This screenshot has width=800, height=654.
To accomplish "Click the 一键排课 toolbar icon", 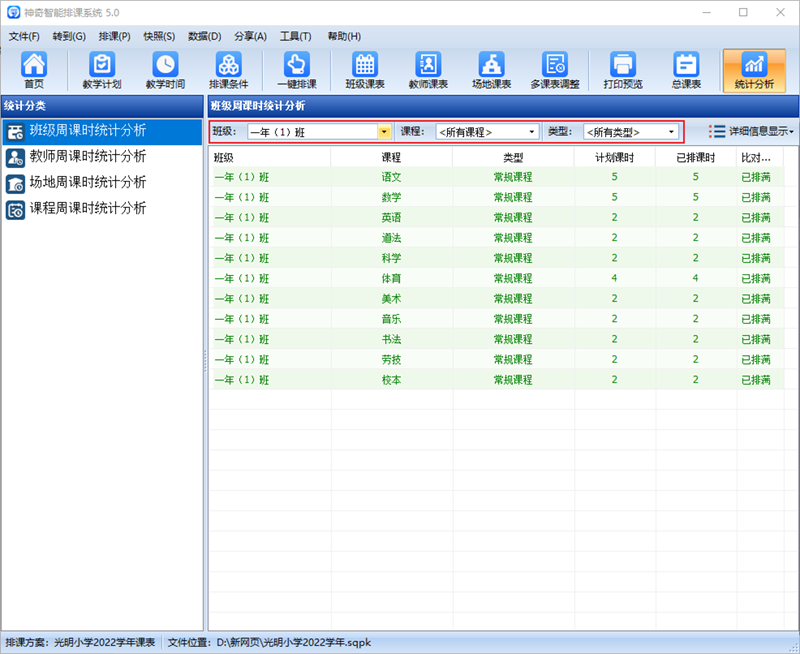I will (x=296, y=70).
